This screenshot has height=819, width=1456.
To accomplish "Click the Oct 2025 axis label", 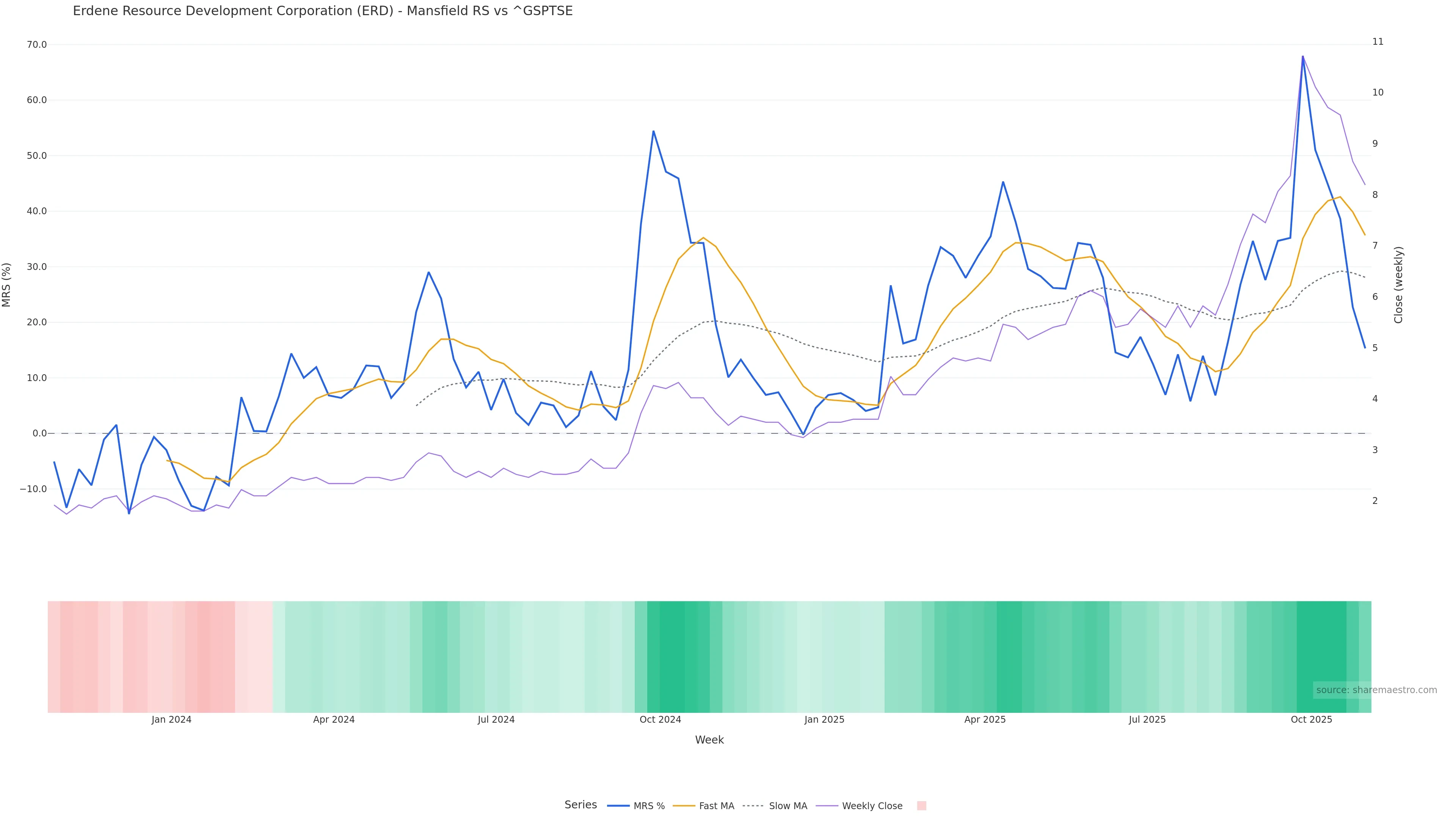I will (1311, 720).
